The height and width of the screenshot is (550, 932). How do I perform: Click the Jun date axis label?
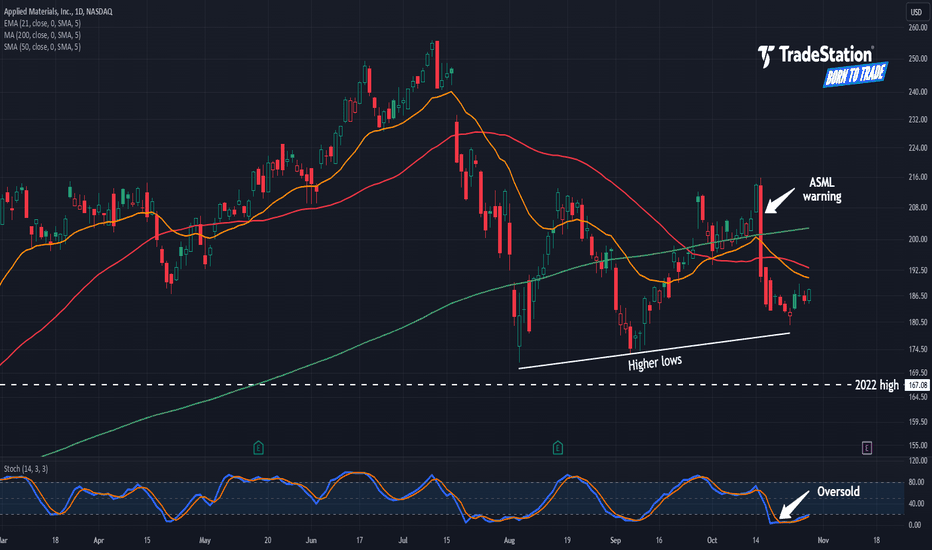311,540
